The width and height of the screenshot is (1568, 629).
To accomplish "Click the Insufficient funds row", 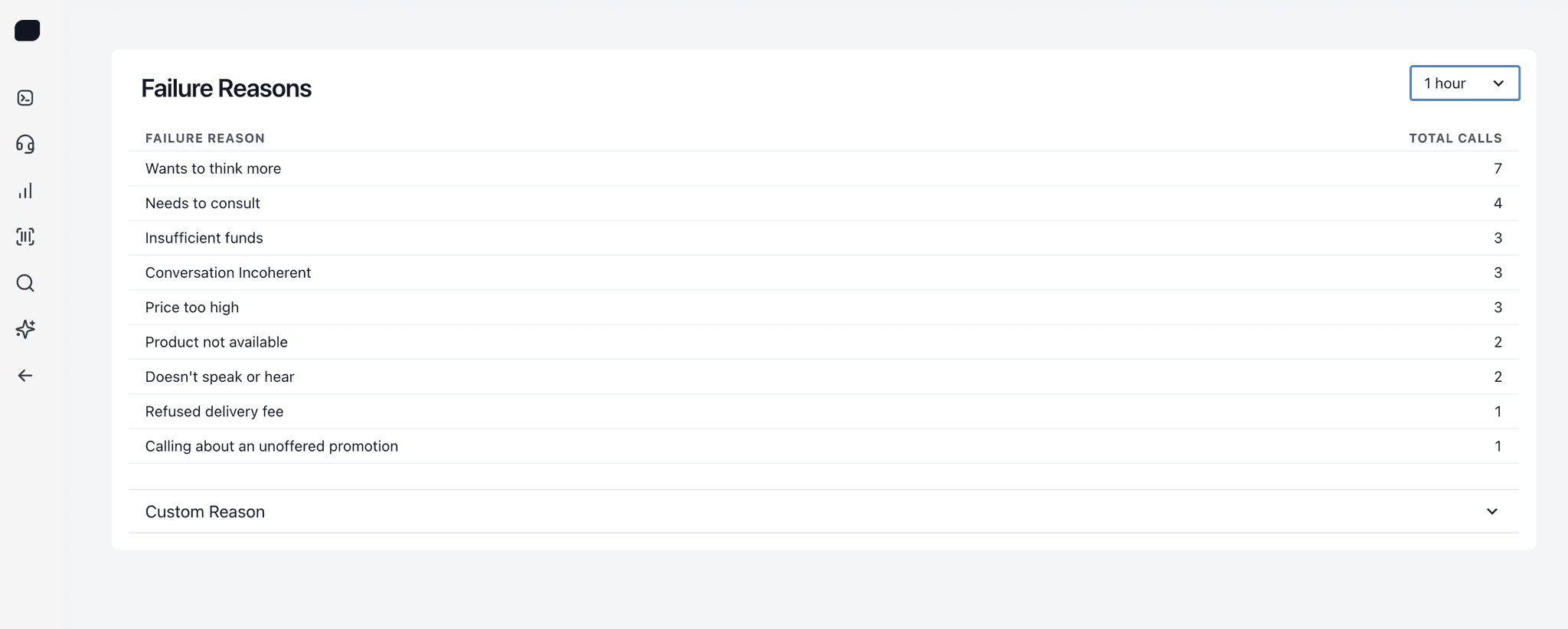I will (x=204, y=238).
